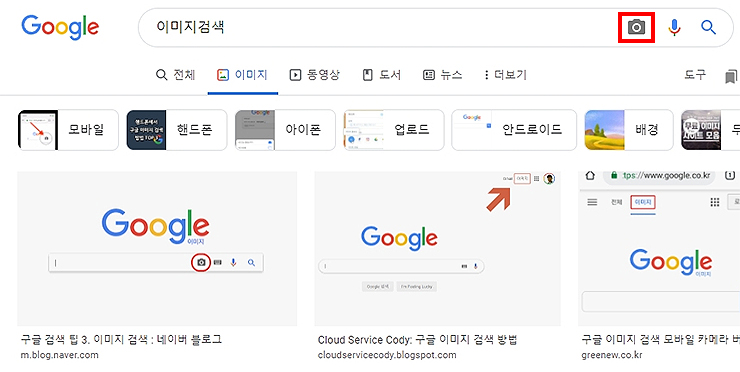Filter by the 핸드폰 chip
This screenshot has height=372, width=740.
point(177,130)
